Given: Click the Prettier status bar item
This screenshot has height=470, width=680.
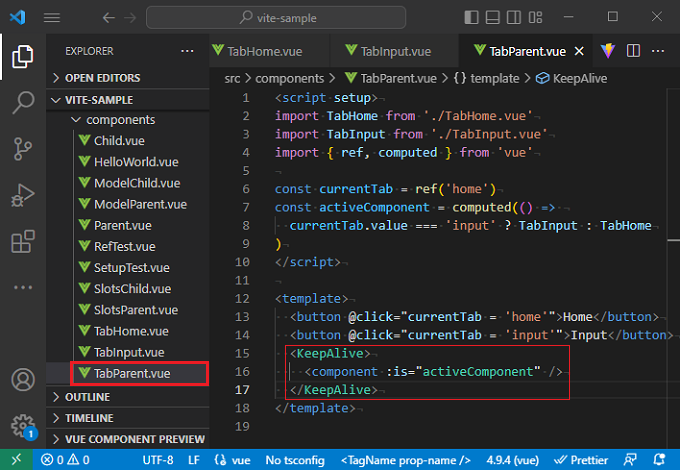Looking at the screenshot, I should tap(581, 460).
